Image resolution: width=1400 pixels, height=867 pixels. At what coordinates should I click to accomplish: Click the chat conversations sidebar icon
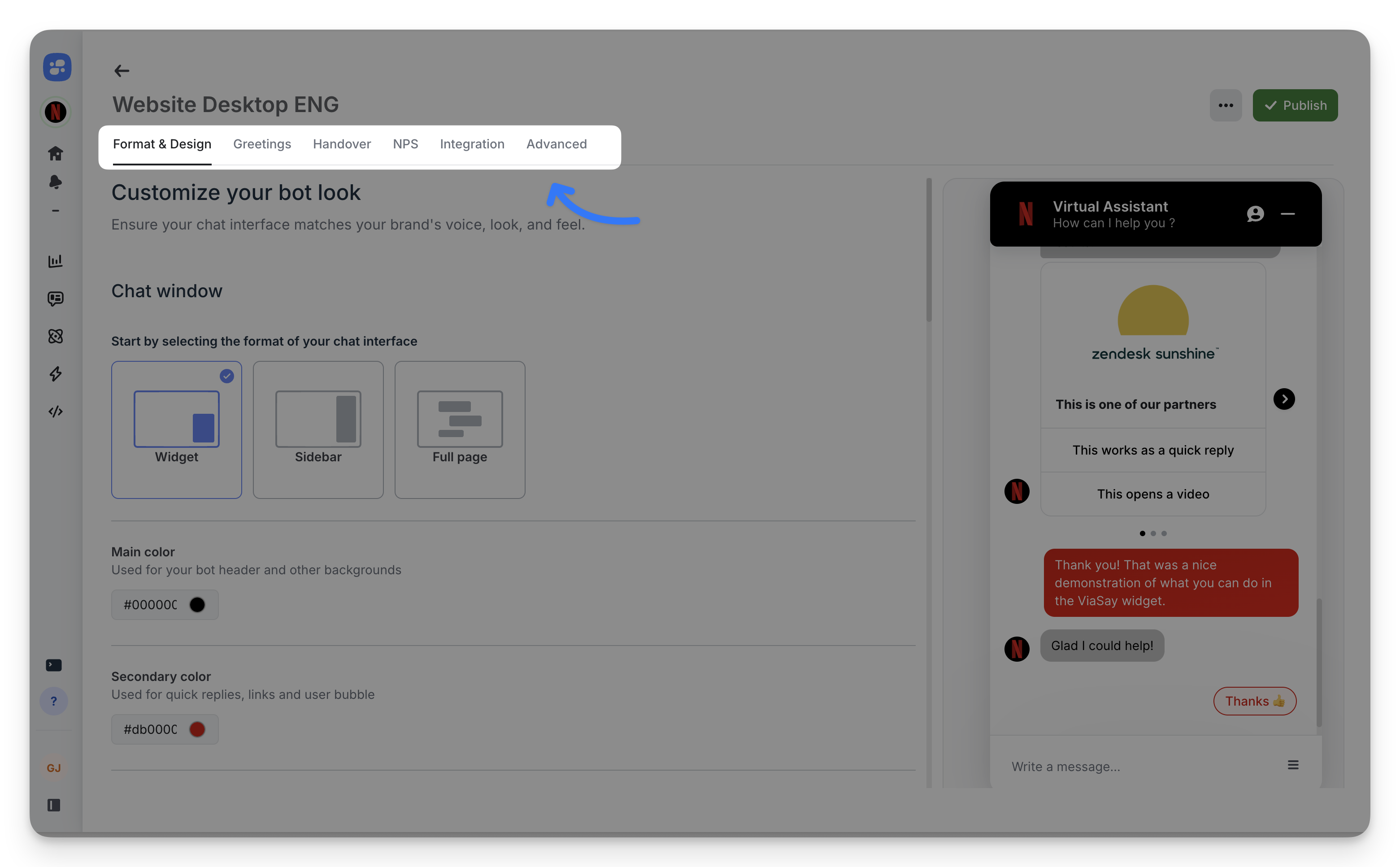[56, 299]
